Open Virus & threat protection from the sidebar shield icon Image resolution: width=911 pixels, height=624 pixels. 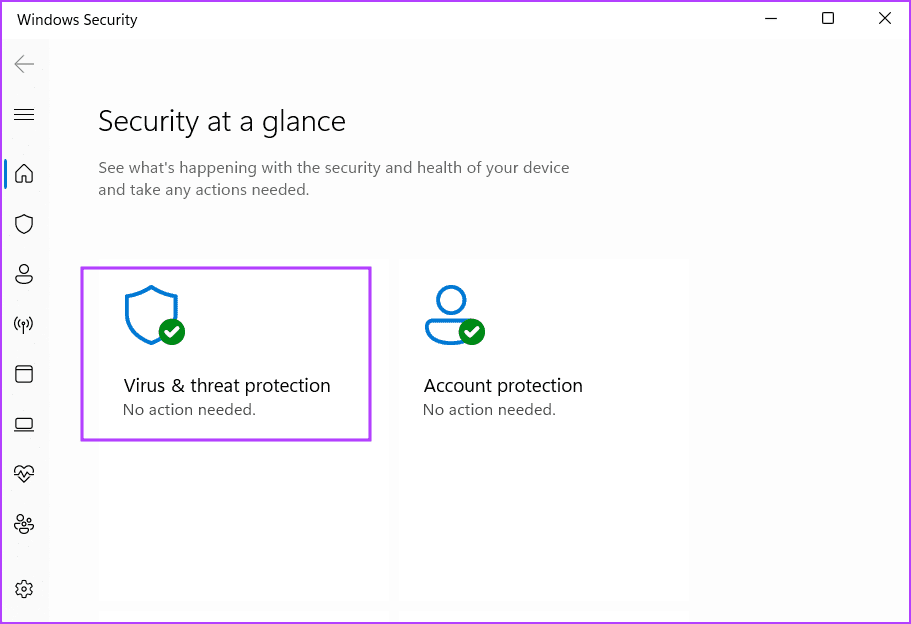pos(23,223)
